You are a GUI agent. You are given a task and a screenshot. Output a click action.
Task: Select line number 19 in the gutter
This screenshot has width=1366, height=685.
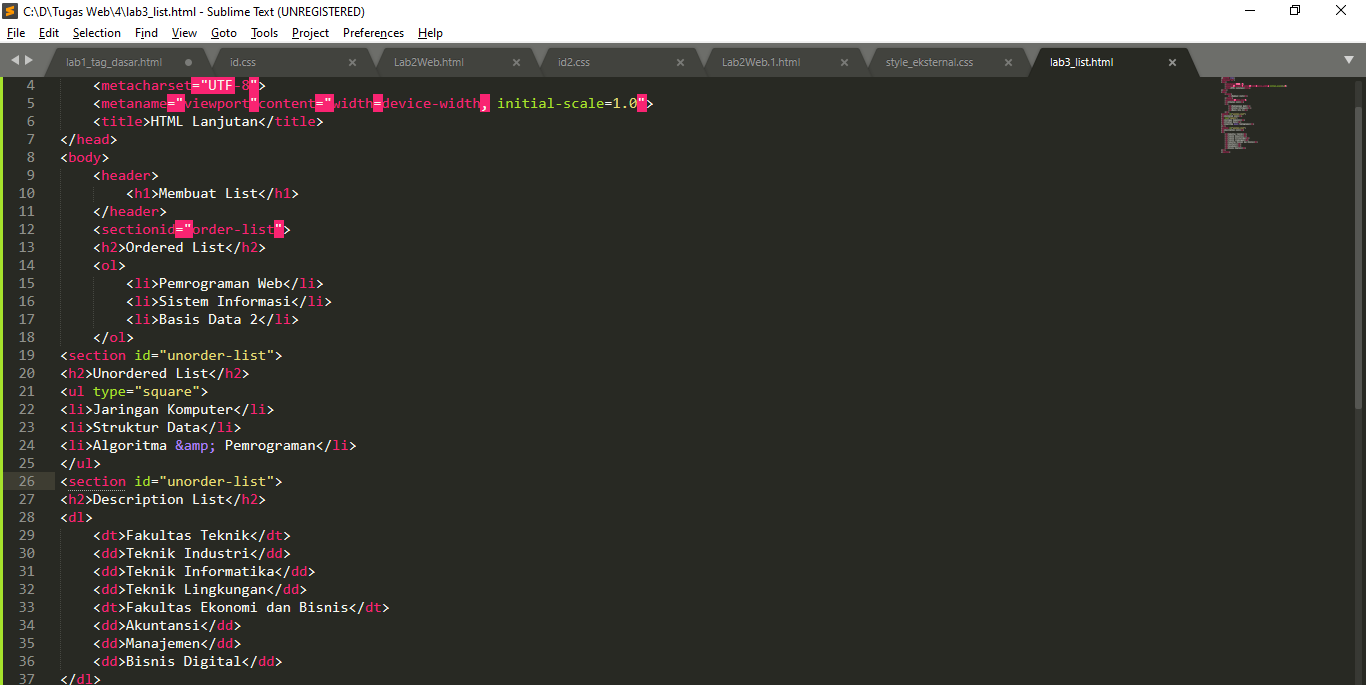pyautogui.click(x=27, y=355)
